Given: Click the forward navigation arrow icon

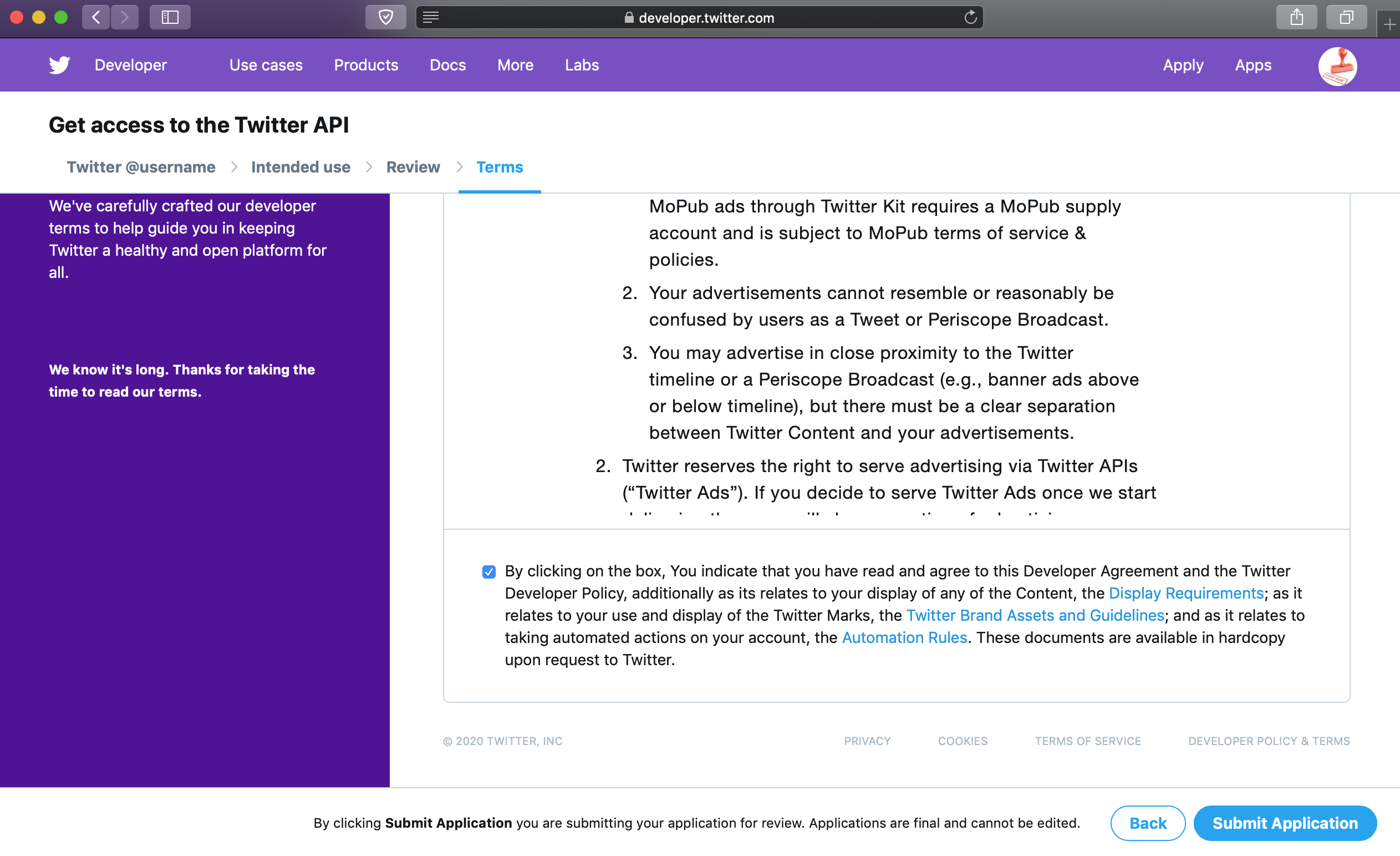Looking at the screenshot, I should pyautogui.click(x=124, y=18).
